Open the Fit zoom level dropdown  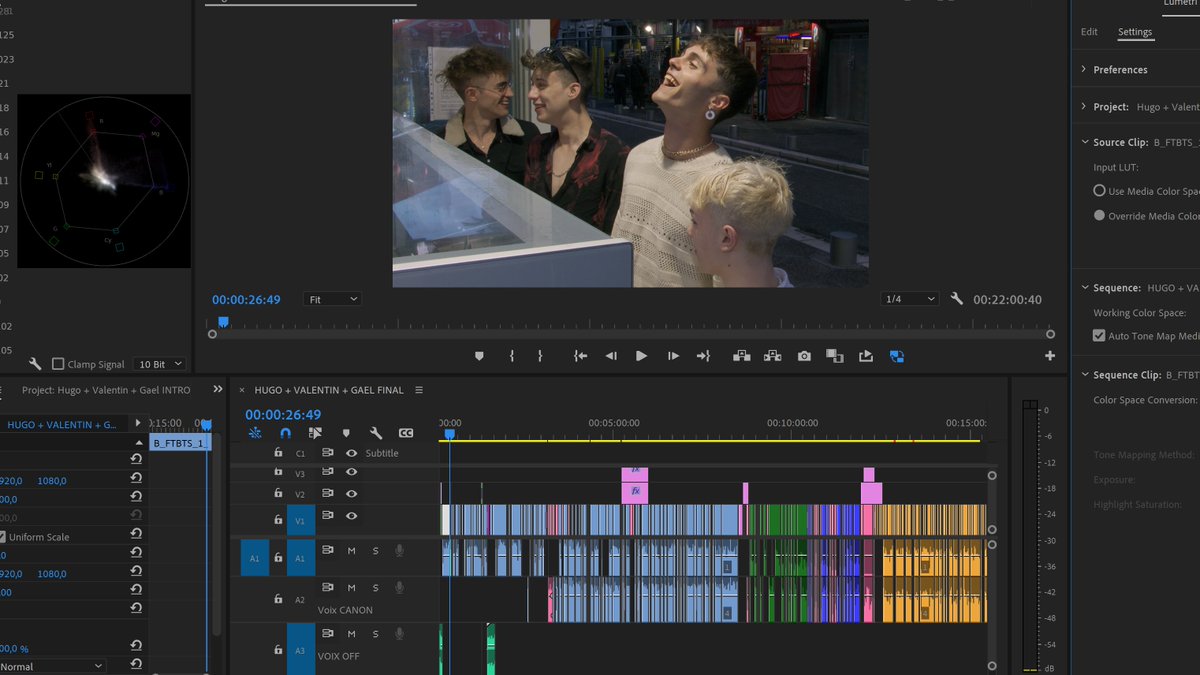(x=332, y=299)
